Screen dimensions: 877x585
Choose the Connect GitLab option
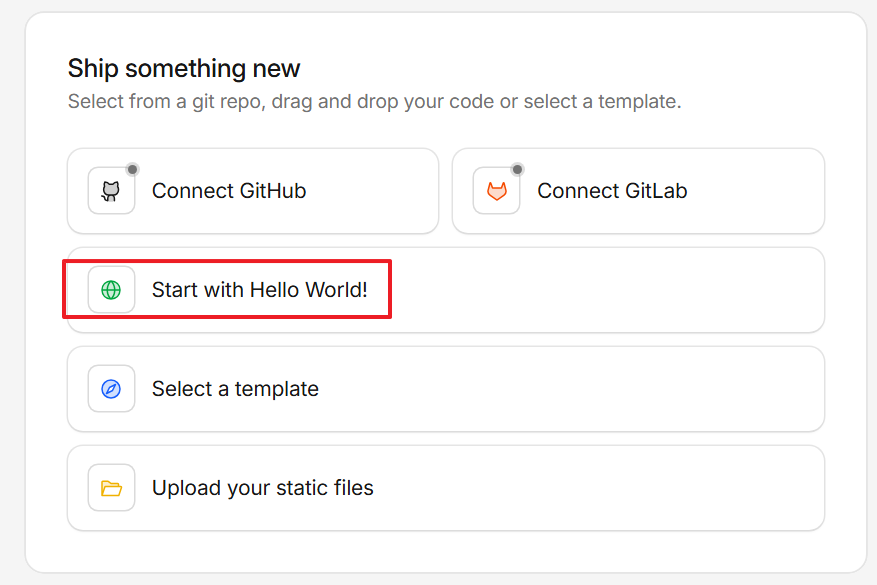(638, 190)
